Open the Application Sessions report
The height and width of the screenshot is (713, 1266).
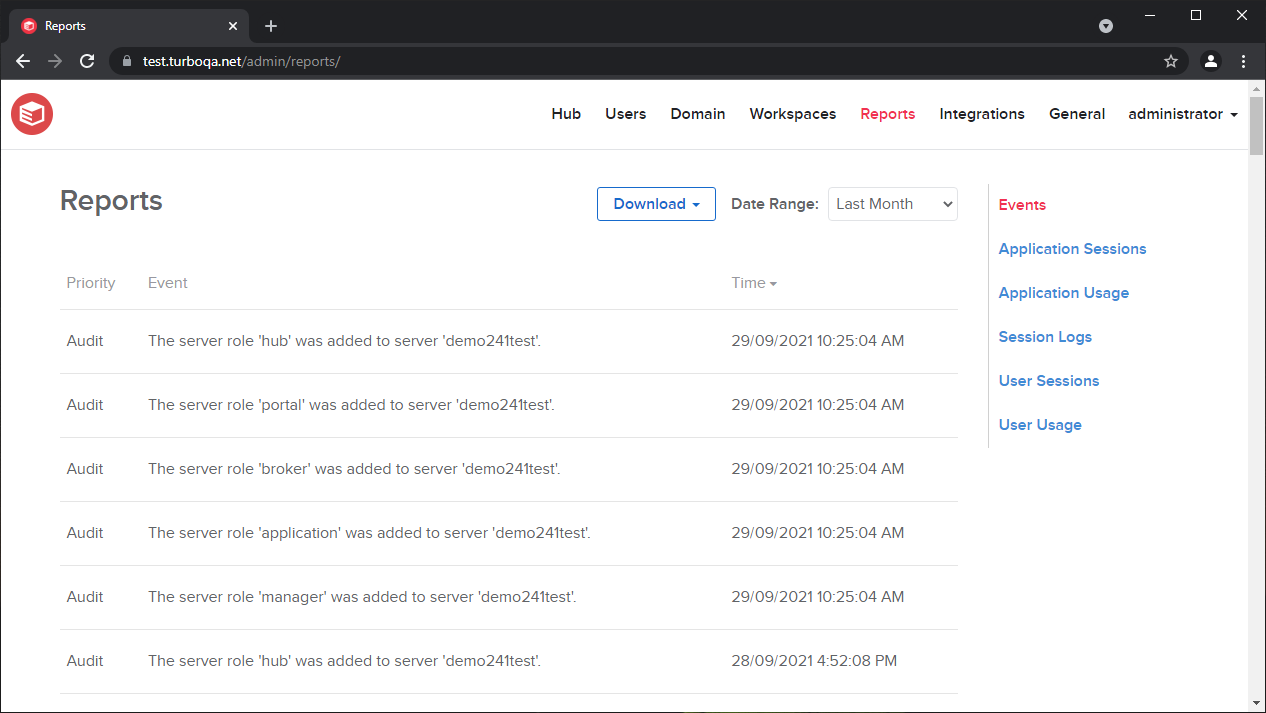pos(1071,248)
